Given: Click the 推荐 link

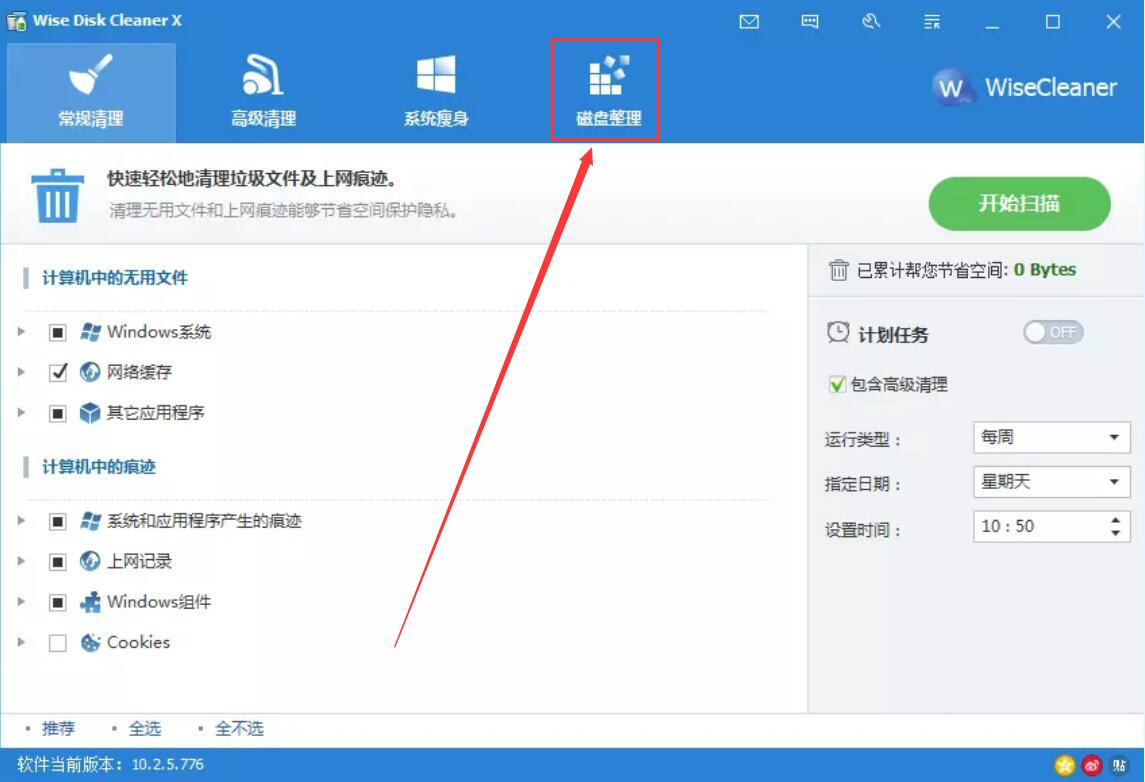Looking at the screenshot, I should [58, 728].
